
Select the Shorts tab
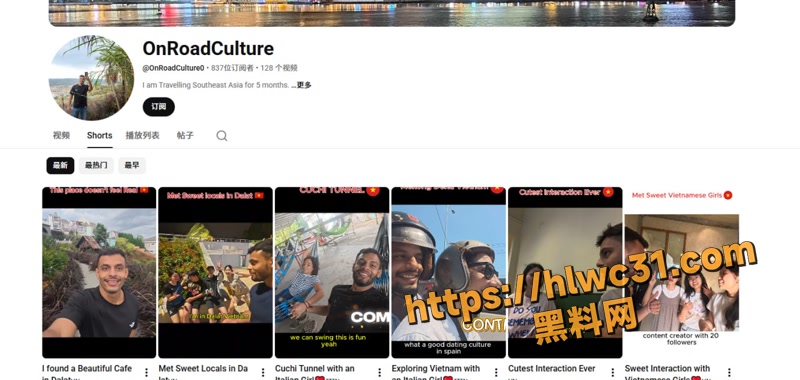(x=99, y=135)
